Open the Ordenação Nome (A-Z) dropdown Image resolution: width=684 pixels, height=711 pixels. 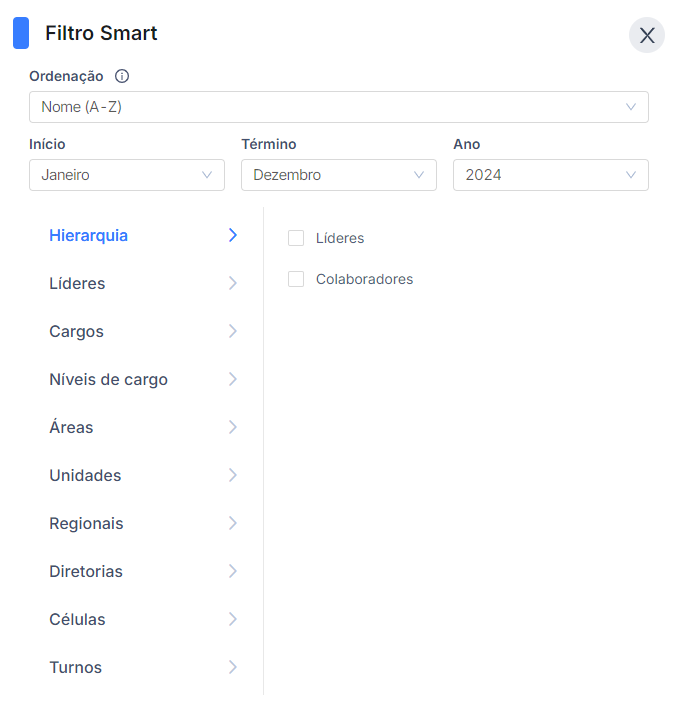pos(339,107)
